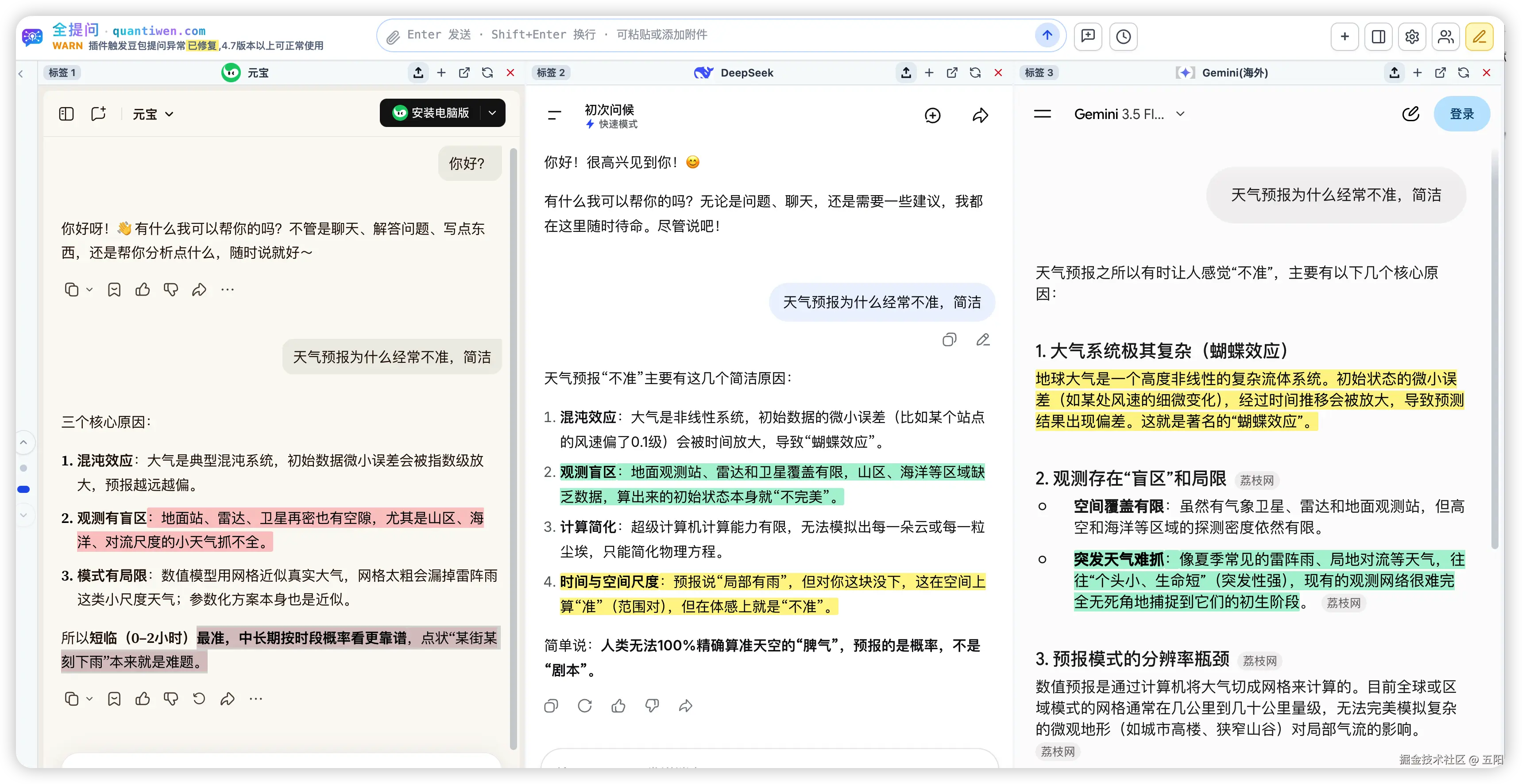Image resolution: width=1522 pixels, height=784 pixels.
Task: Add a new panel with the top-right plus button
Action: (x=1345, y=36)
